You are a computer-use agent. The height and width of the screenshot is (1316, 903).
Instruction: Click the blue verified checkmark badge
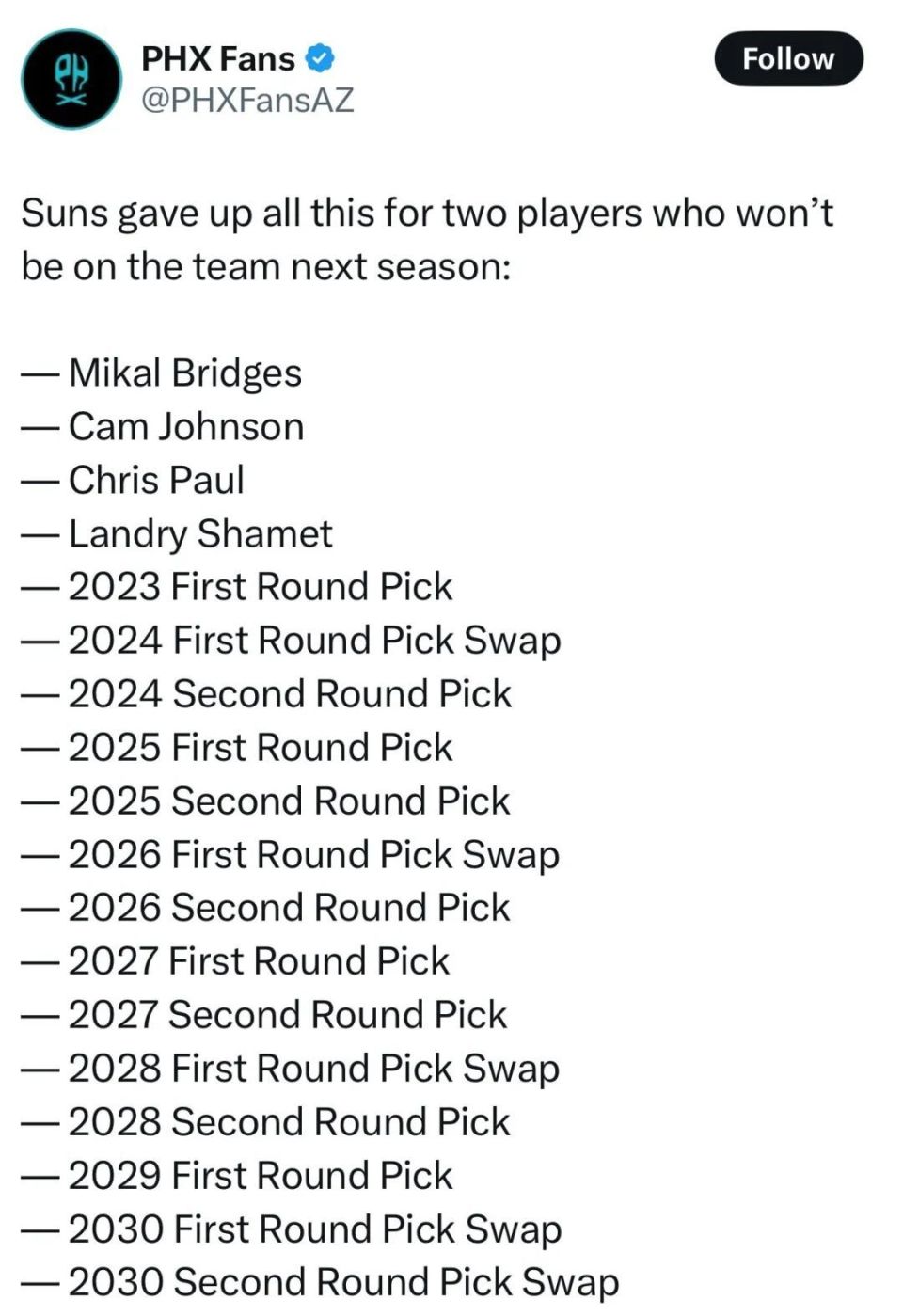coord(322,58)
